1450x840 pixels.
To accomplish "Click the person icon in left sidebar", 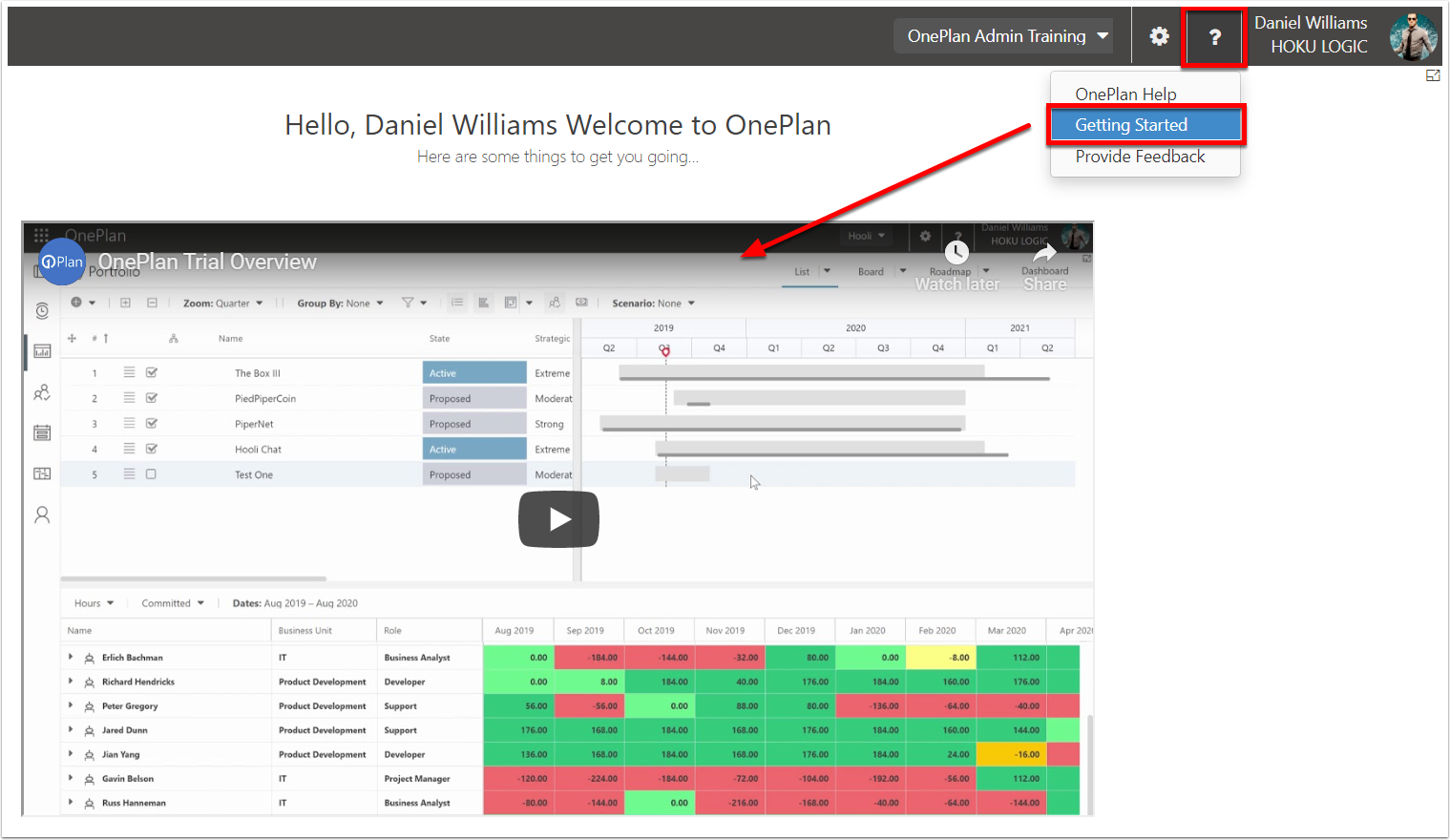I will point(42,514).
